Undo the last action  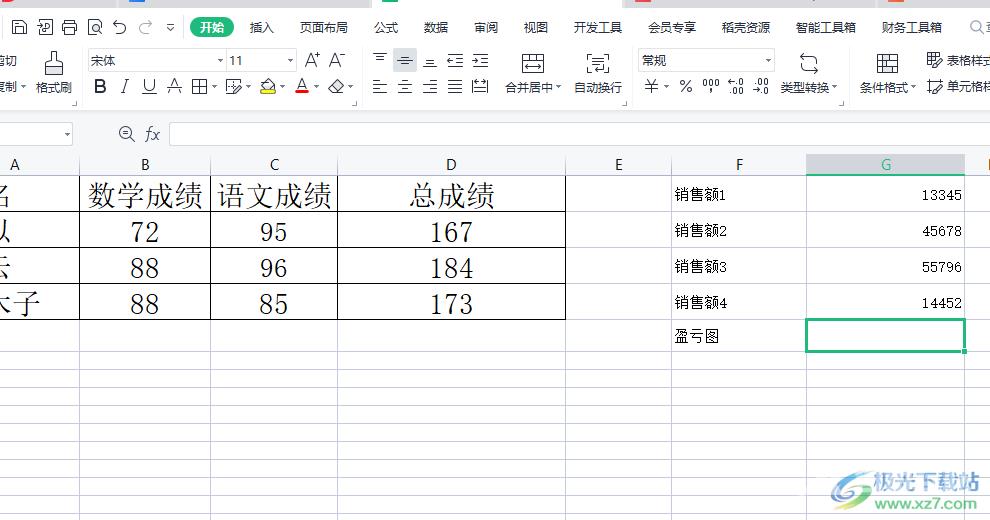pos(120,27)
